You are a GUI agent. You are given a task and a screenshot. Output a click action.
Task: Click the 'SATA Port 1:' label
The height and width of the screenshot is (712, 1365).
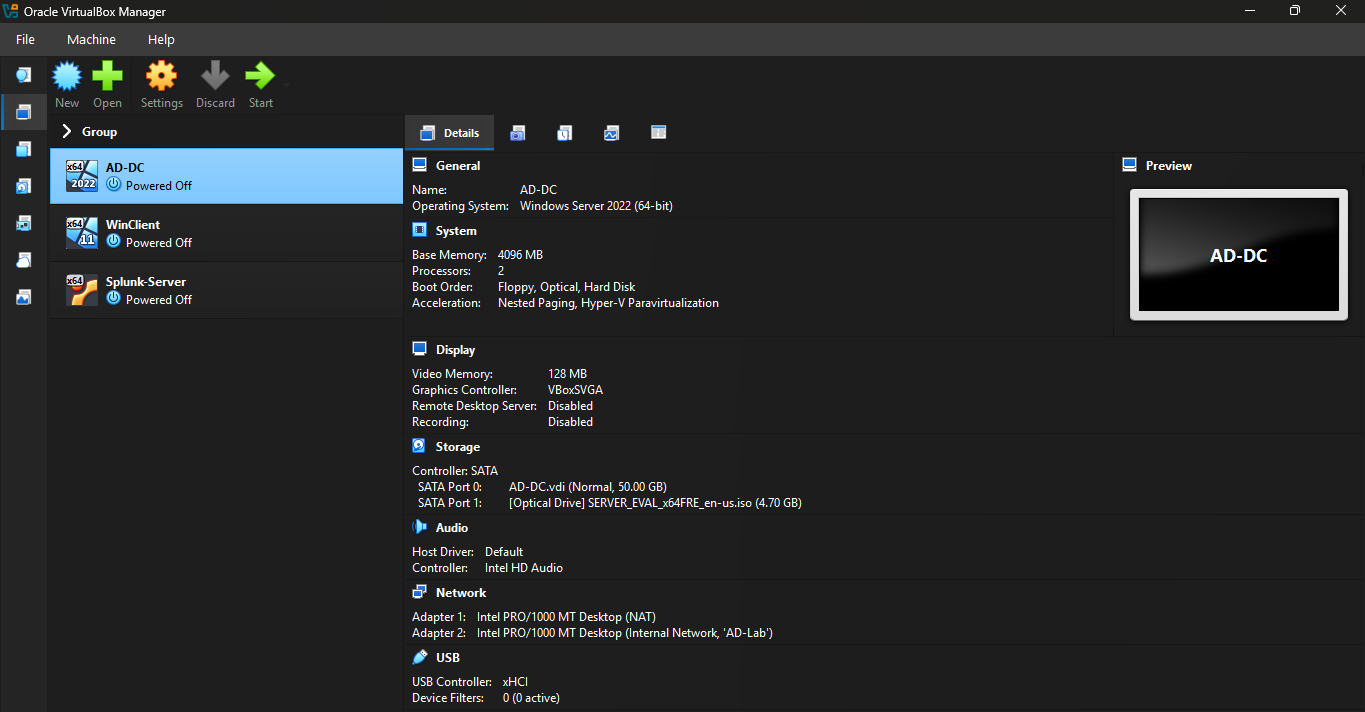coord(449,503)
